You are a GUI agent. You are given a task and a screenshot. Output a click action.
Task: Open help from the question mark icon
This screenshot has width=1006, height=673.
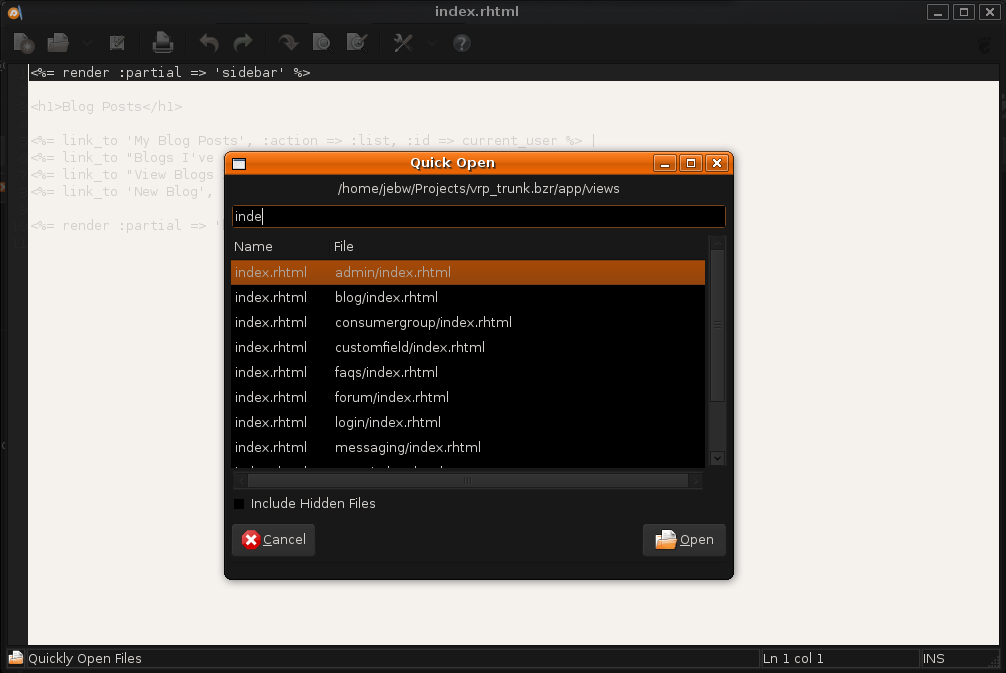pyautogui.click(x=461, y=43)
